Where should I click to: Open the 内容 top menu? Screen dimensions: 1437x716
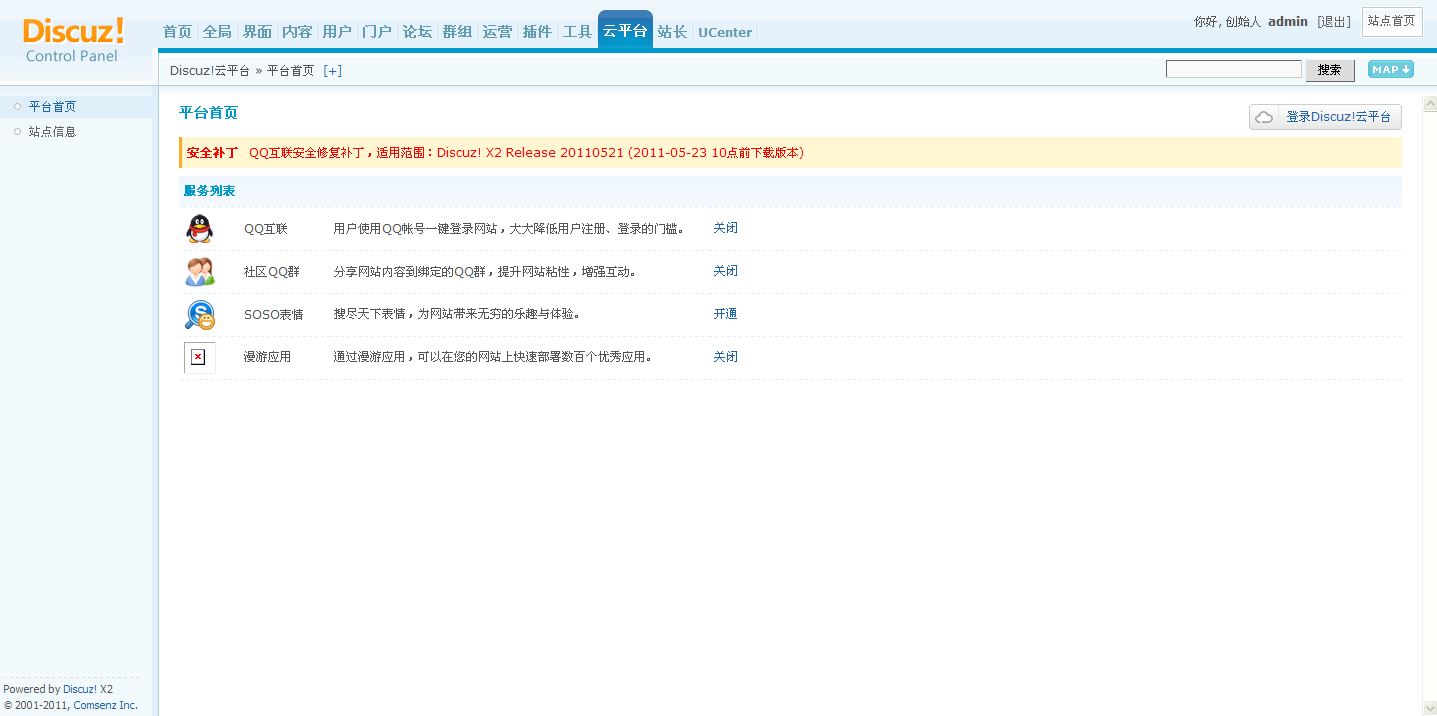(x=297, y=32)
